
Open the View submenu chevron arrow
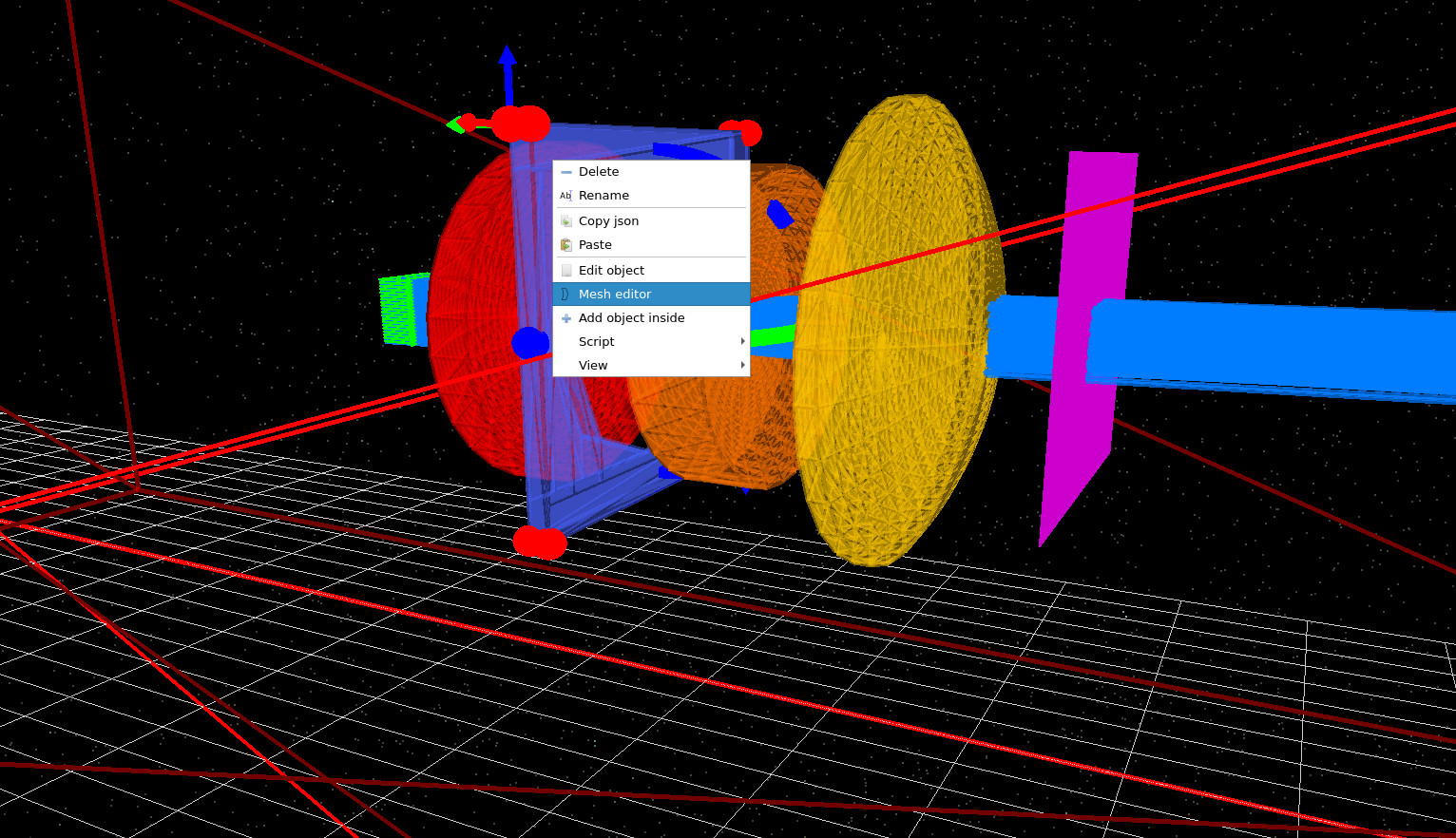(742, 365)
